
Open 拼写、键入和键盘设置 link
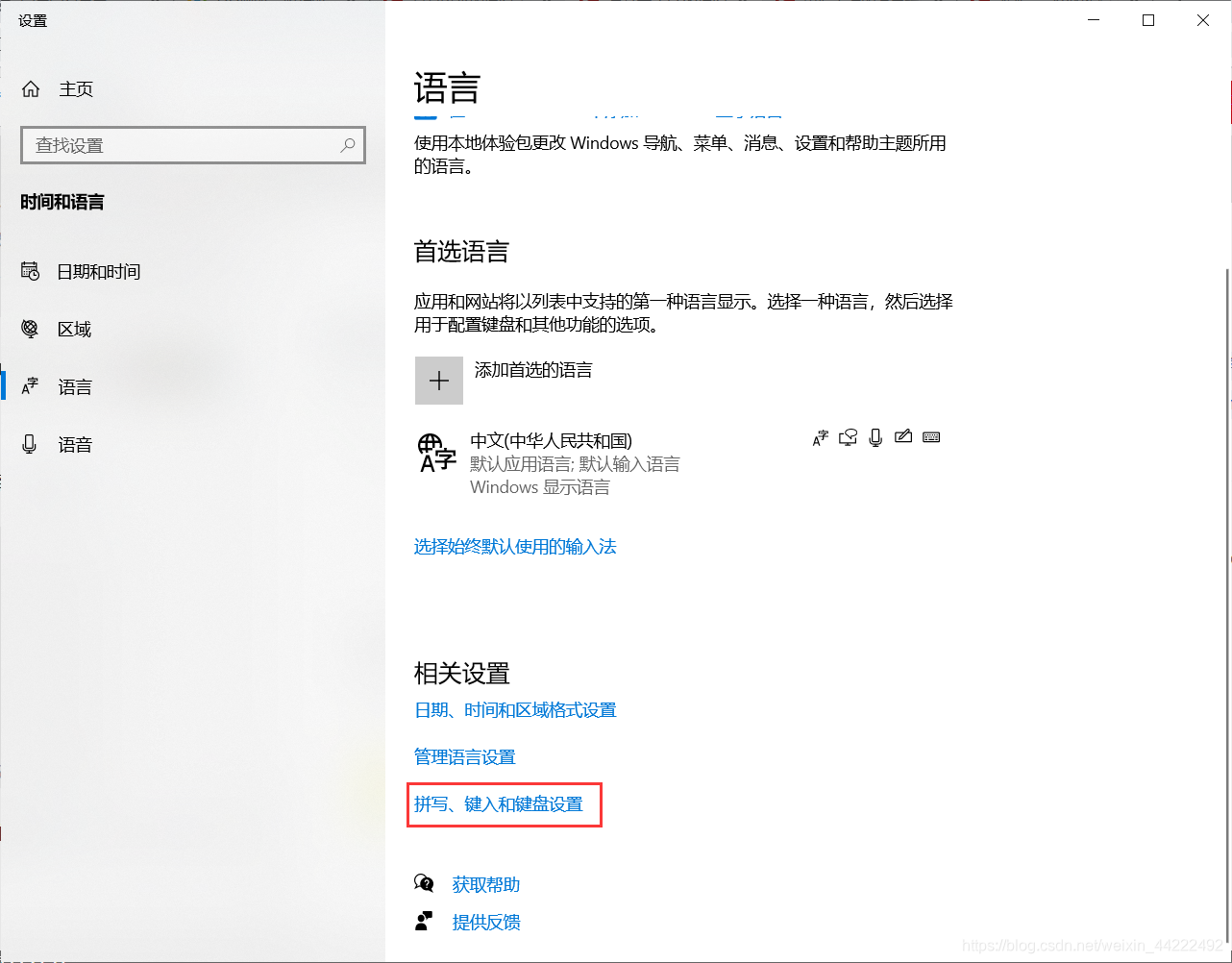[x=499, y=804]
